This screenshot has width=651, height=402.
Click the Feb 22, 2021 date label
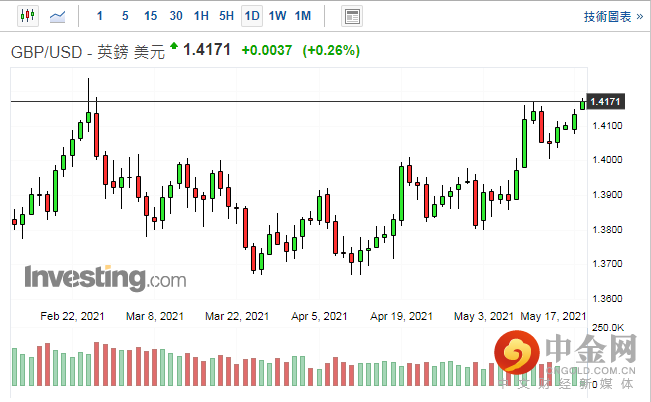click(x=72, y=316)
